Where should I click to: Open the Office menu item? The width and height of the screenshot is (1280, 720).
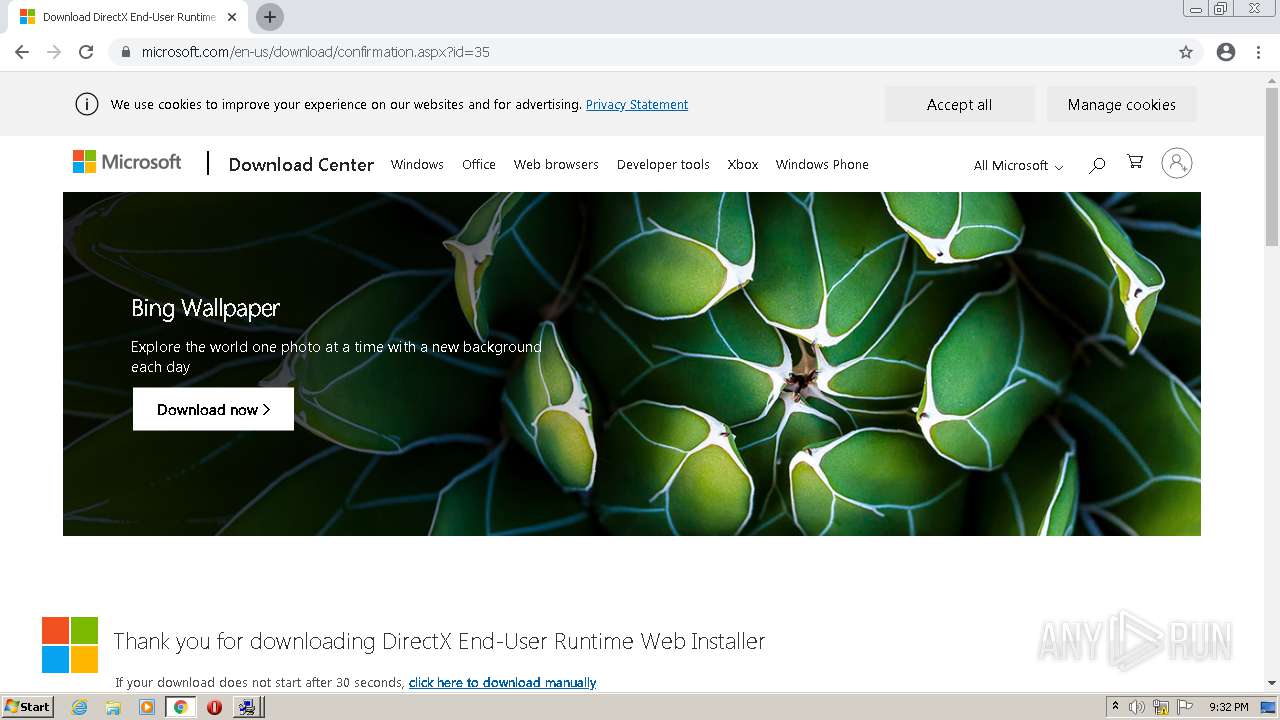pyautogui.click(x=479, y=164)
